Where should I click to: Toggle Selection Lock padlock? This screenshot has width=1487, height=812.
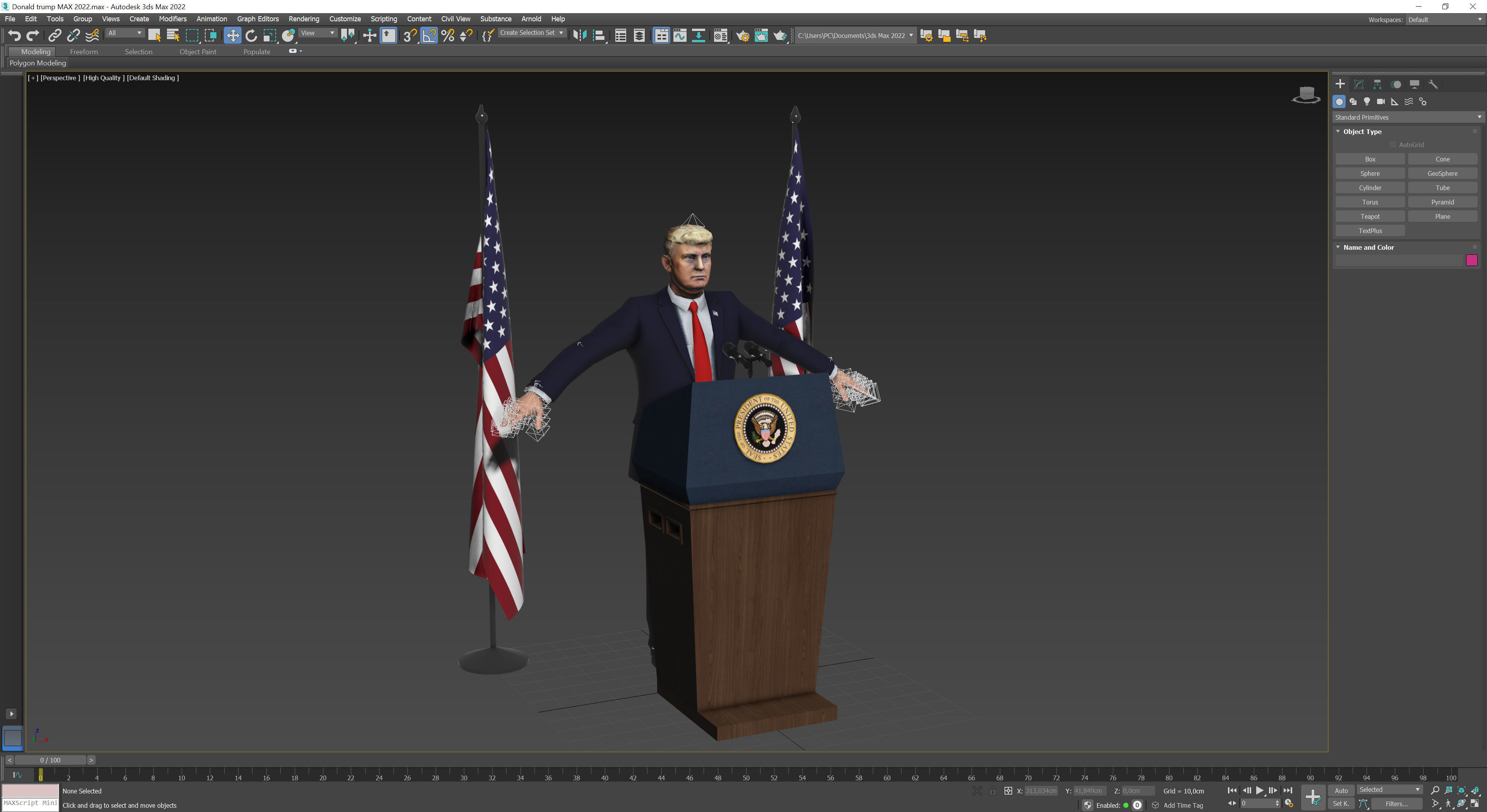[992, 791]
